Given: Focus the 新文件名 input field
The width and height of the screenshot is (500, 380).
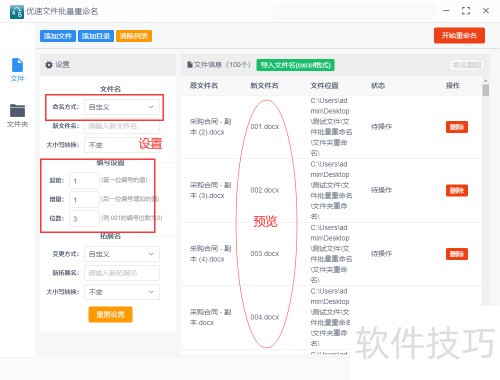Looking at the screenshot, I should [122, 126].
